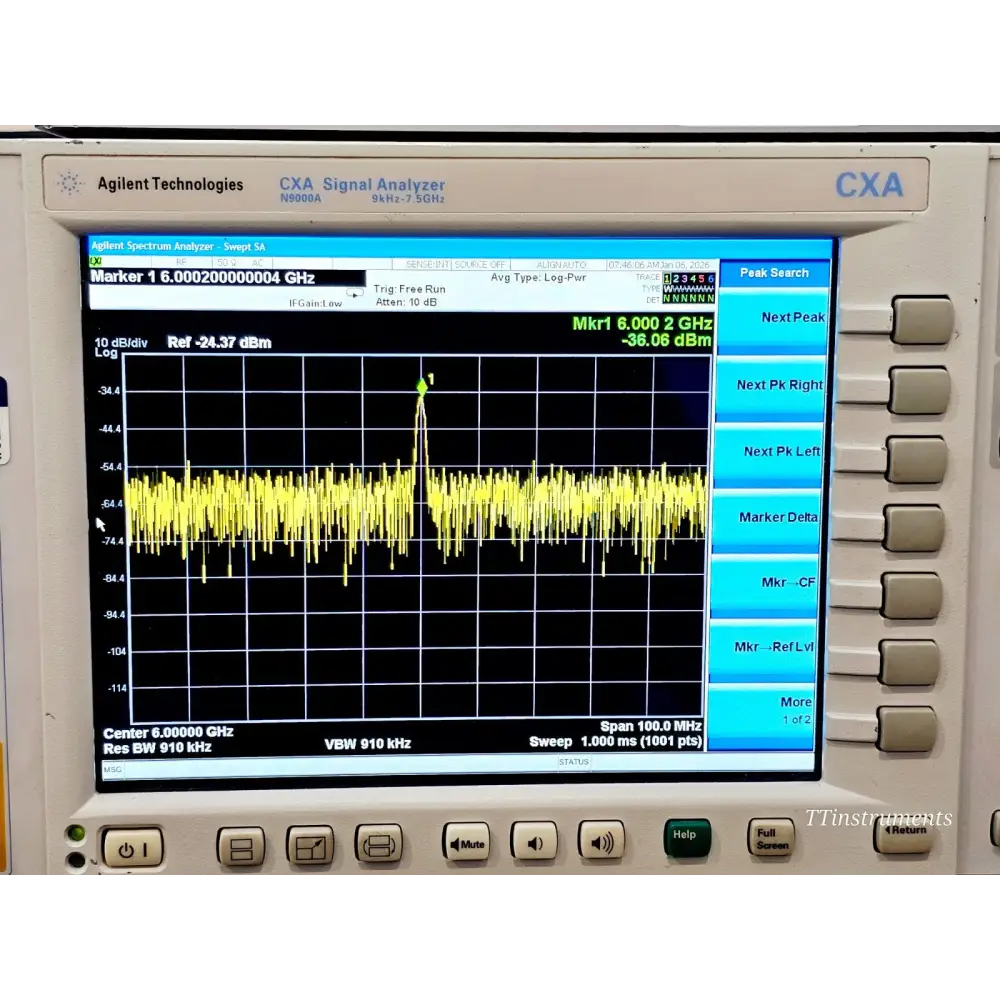Click the '-64.4' y-axis label
1000x1000 pixels.
112,504
